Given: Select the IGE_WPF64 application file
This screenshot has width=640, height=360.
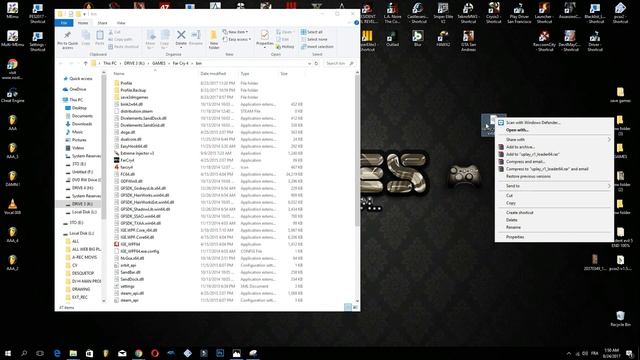Looking at the screenshot, I should [x=130, y=244].
